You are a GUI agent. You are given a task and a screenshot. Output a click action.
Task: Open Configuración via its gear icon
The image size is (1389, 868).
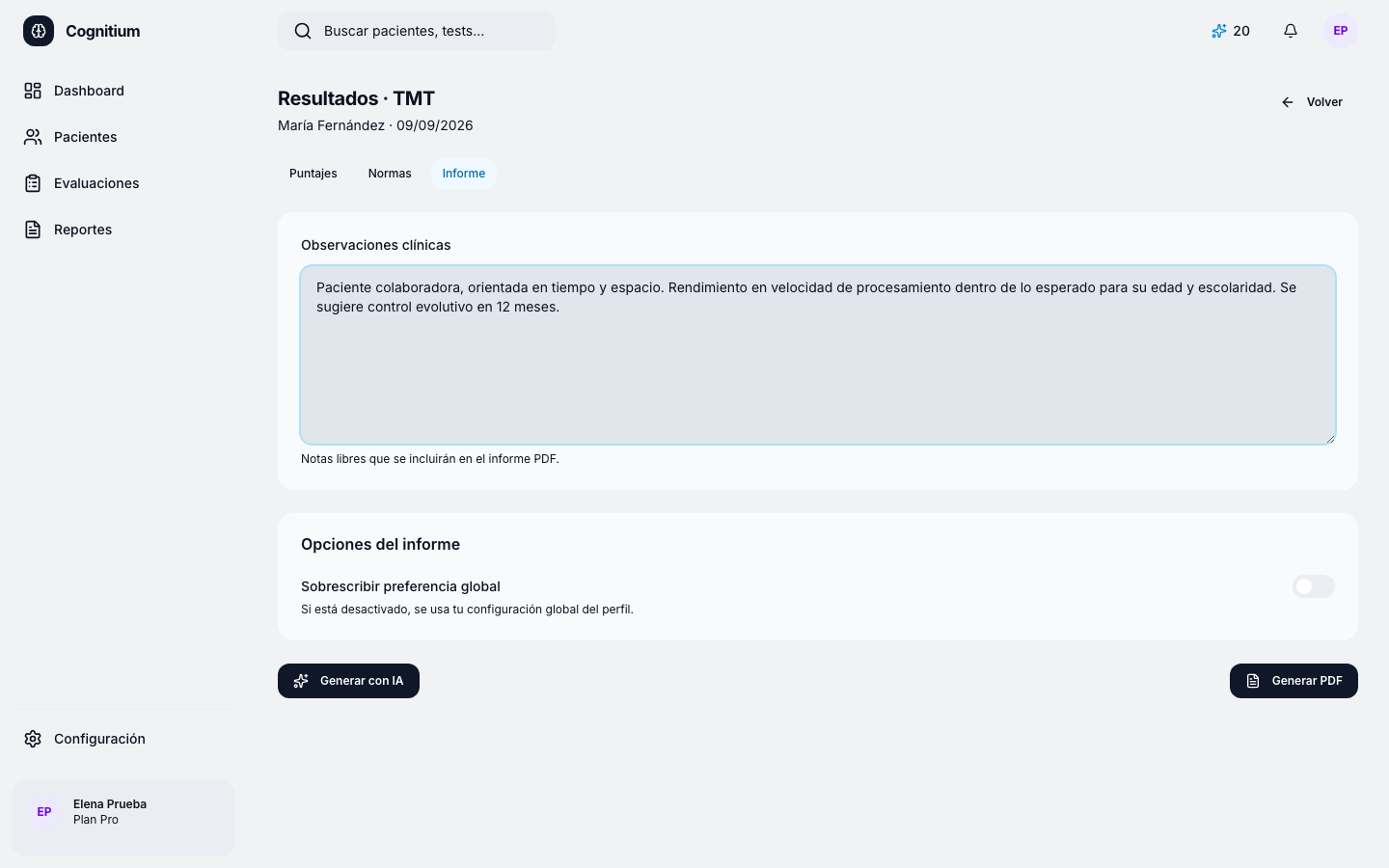(x=33, y=739)
